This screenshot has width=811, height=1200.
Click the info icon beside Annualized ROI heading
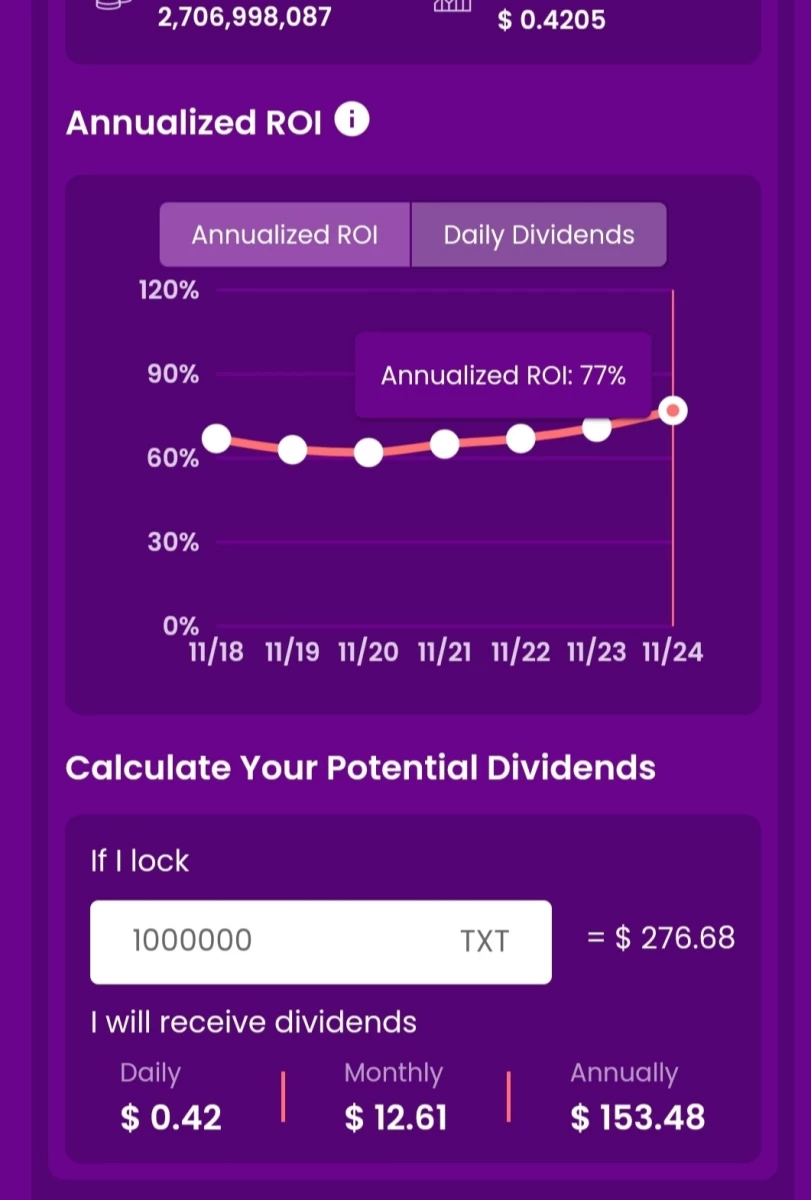[x=352, y=121]
